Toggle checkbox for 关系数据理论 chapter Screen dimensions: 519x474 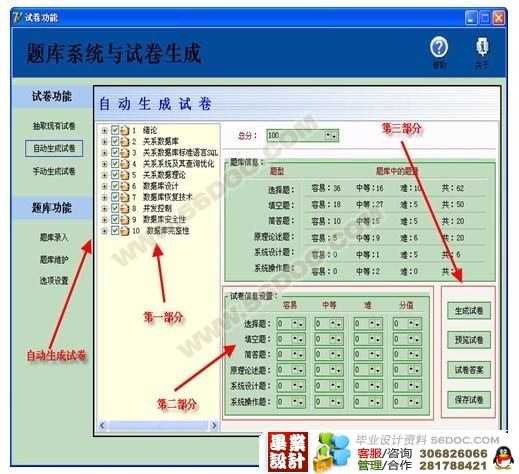[115, 175]
